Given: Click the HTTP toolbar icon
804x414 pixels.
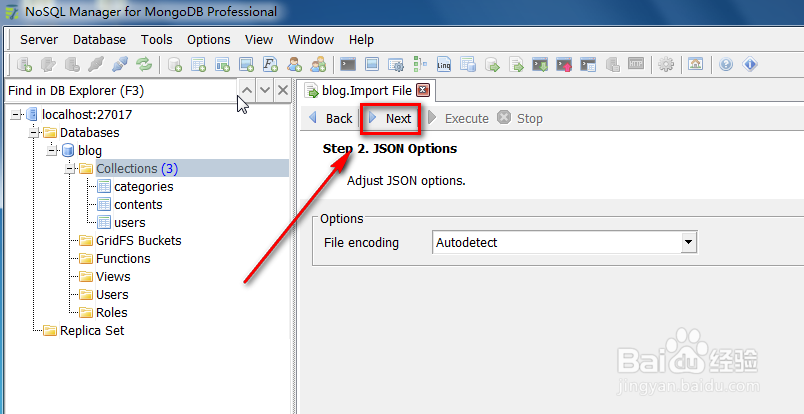Looking at the screenshot, I should (636, 64).
